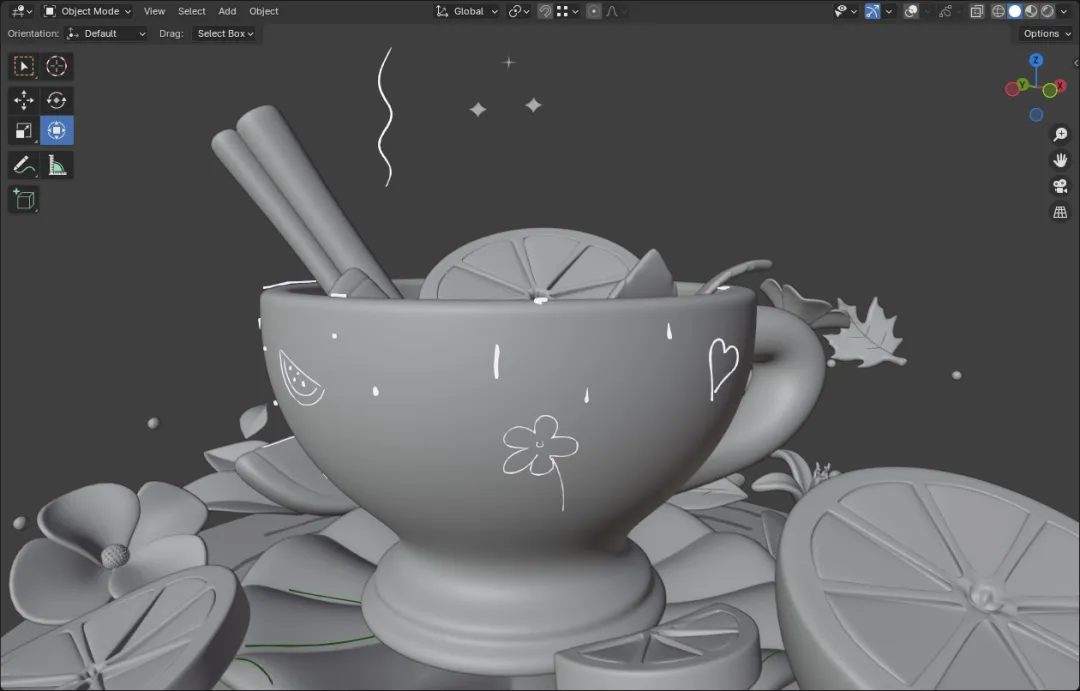The height and width of the screenshot is (691, 1080).
Task: Click the cinnamon sticks in the cup
Action: pyautogui.click(x=303, y=200)
